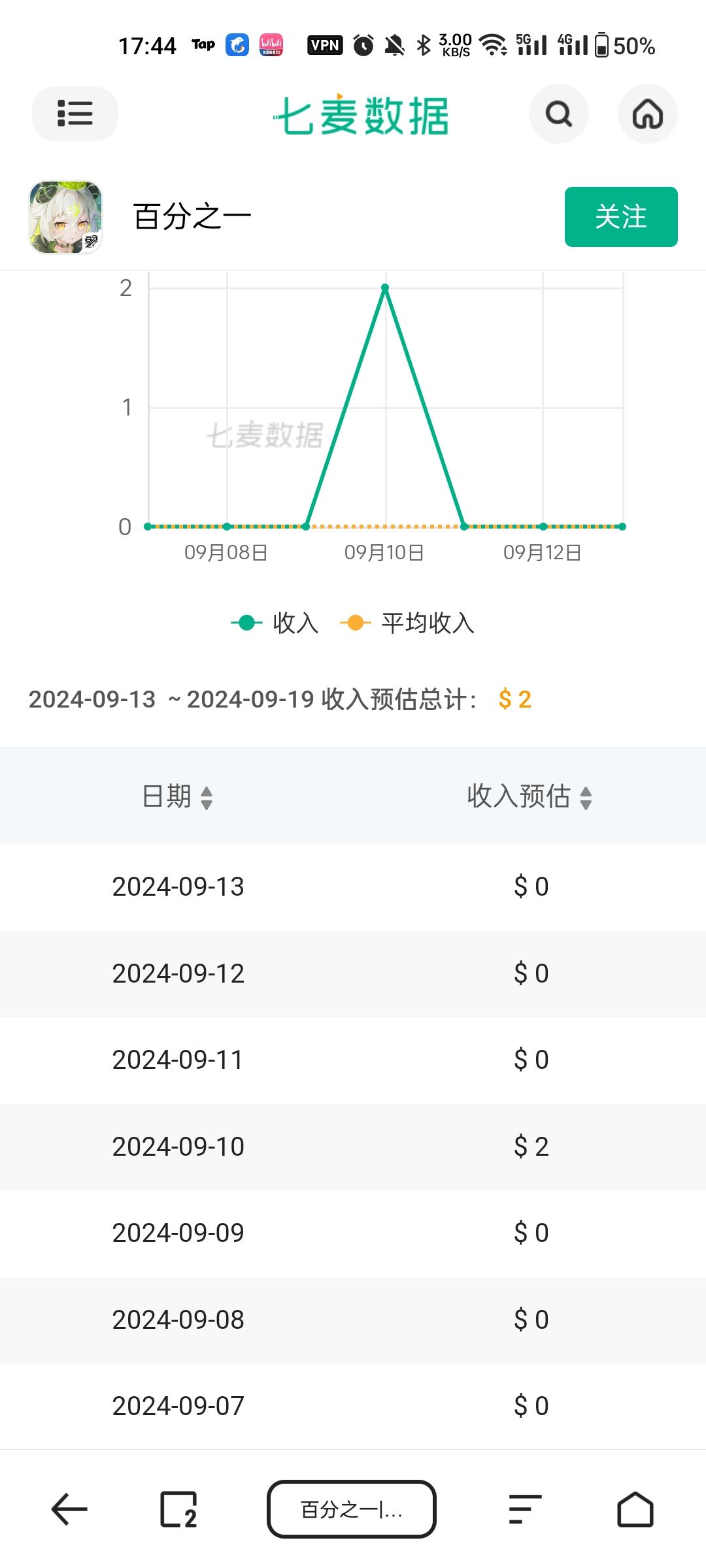Image resolution: width=706 pixels, height=1568 pixels.
Task: Select the 2024-09-09 date cell
Action: pos(178,1233)
